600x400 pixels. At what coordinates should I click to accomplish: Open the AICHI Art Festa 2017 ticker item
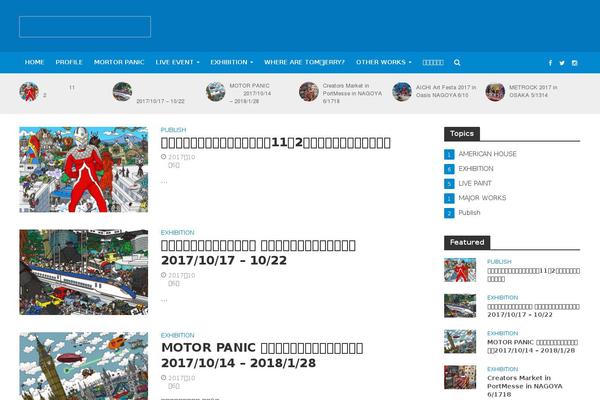pyautogui.click(x=446, y=91)
